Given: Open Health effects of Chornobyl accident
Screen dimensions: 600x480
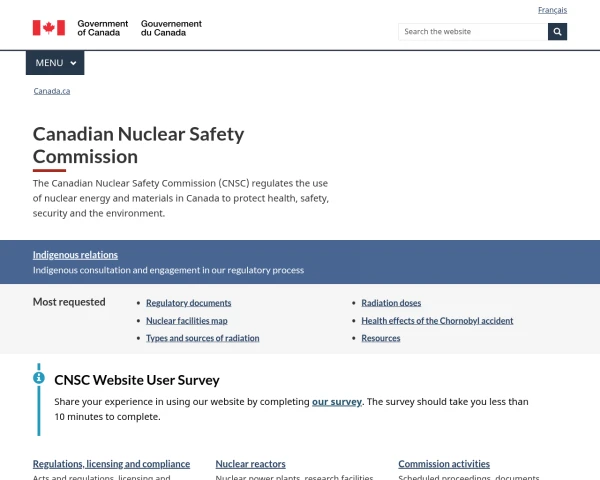Looking at the screenshot, I should [x=437, y=321].
